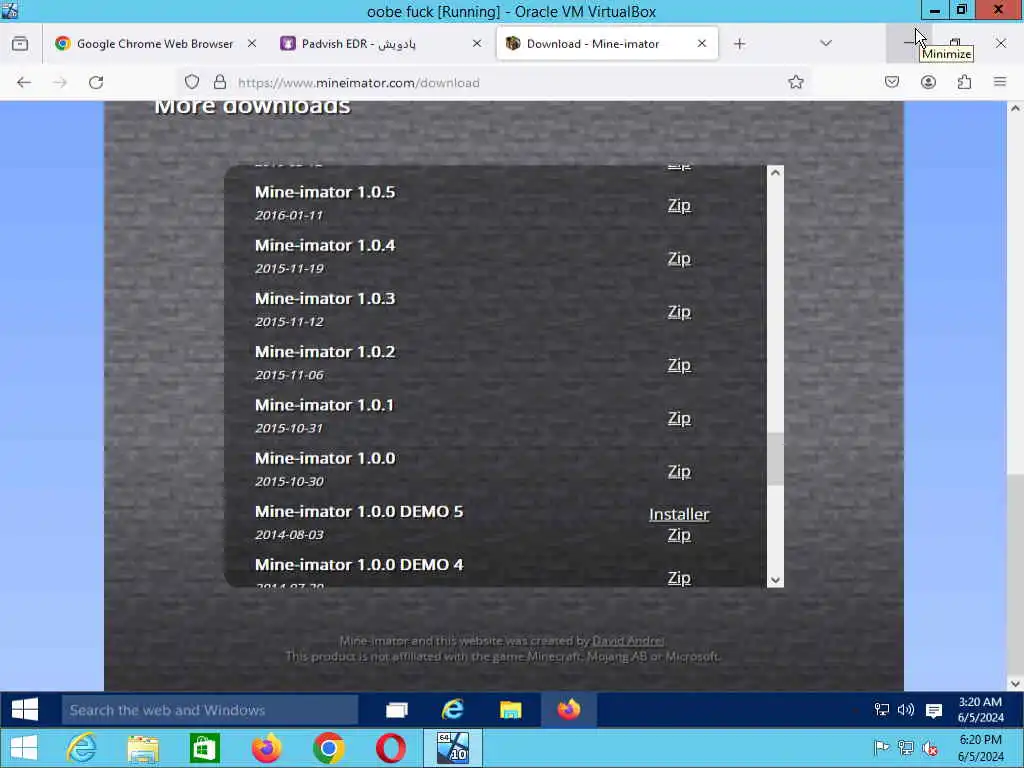The width and height of the screenshot is (1024, 768).
Task: Launch host Google Chrome from taskbar
Action: 328,748
